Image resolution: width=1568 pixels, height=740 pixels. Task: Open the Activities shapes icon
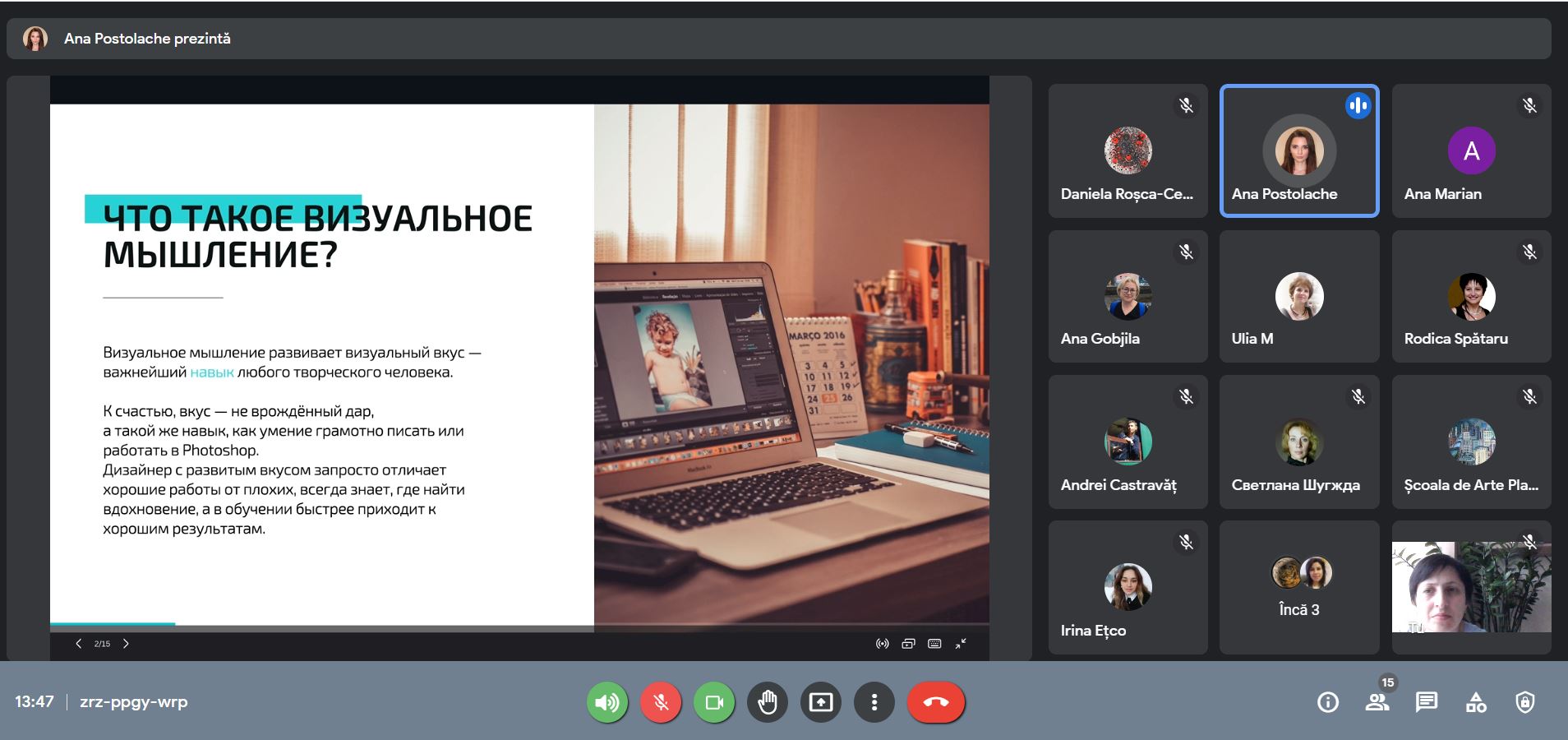1476,702
